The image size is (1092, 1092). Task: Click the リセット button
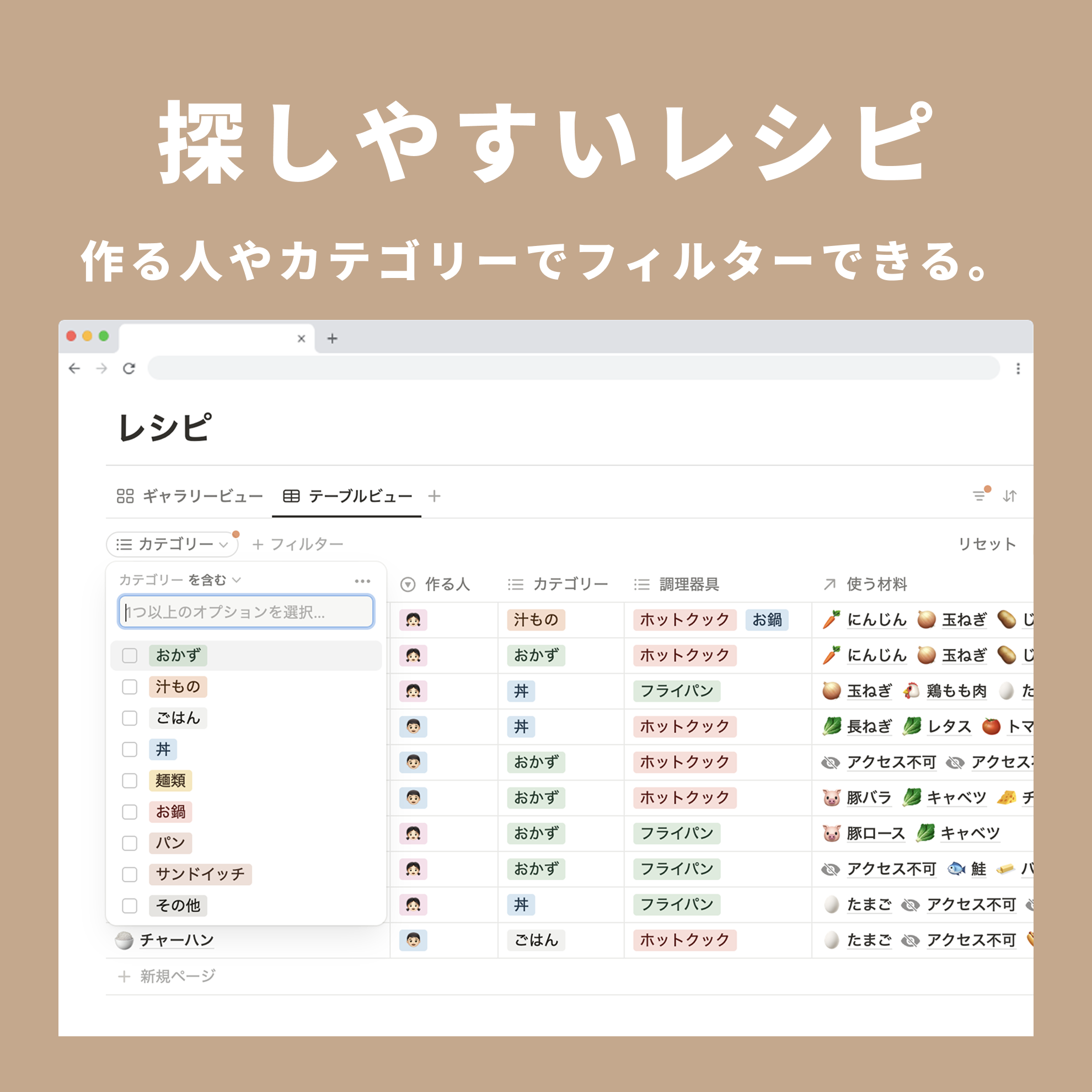point(987,544)
